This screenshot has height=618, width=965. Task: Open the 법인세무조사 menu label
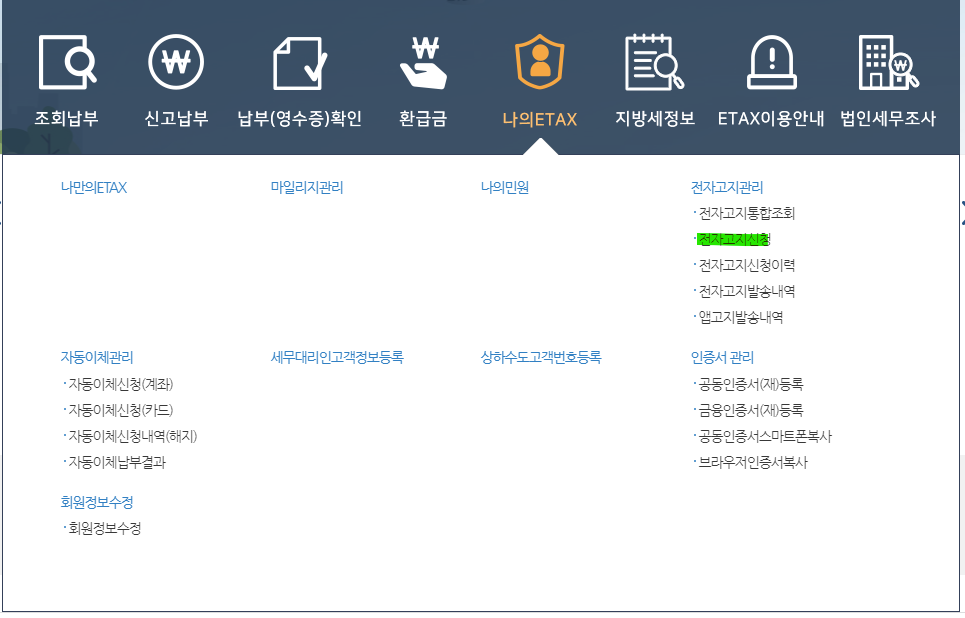[x=888, y=118]
